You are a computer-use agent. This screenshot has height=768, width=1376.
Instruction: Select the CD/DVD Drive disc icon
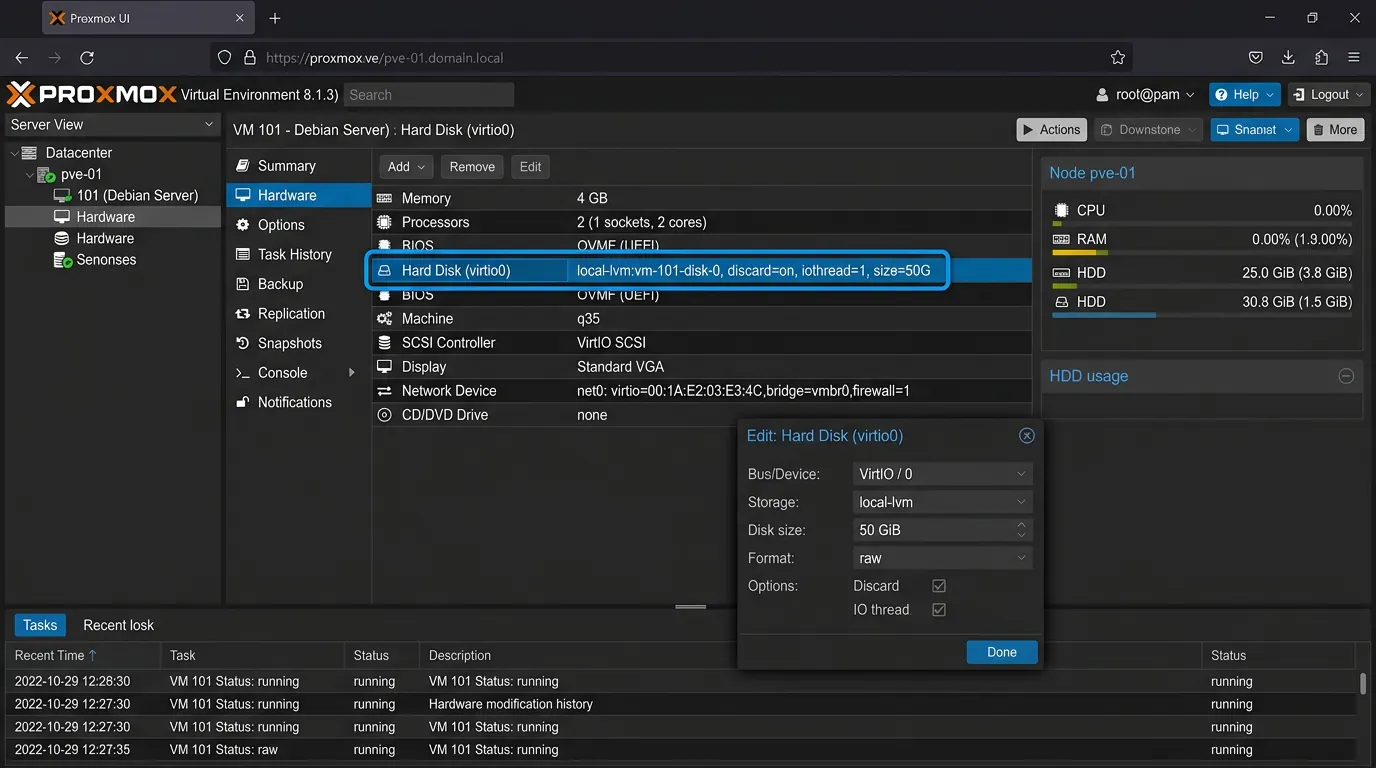[384, 414]
